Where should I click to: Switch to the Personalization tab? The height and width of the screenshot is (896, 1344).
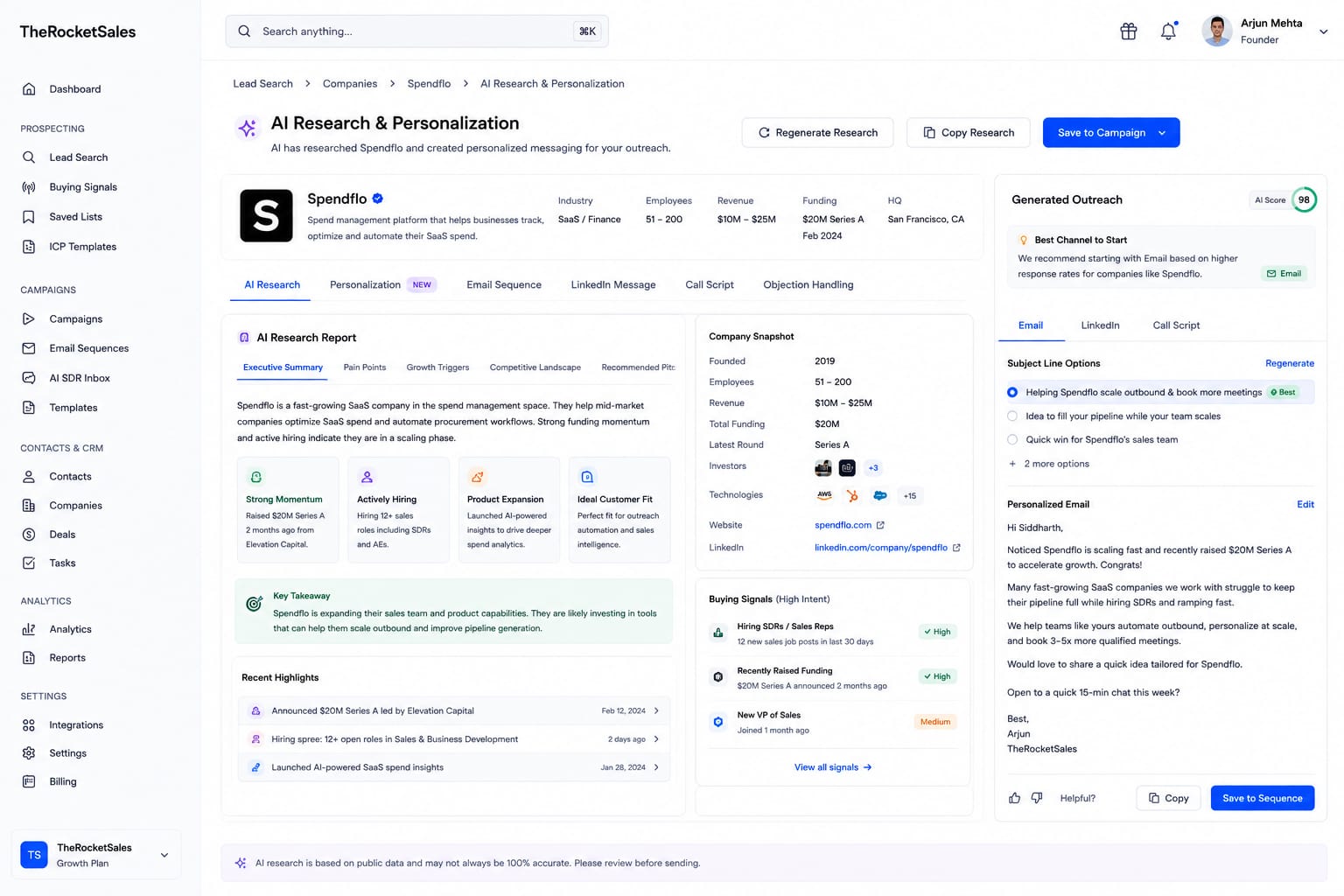point(382,285)
